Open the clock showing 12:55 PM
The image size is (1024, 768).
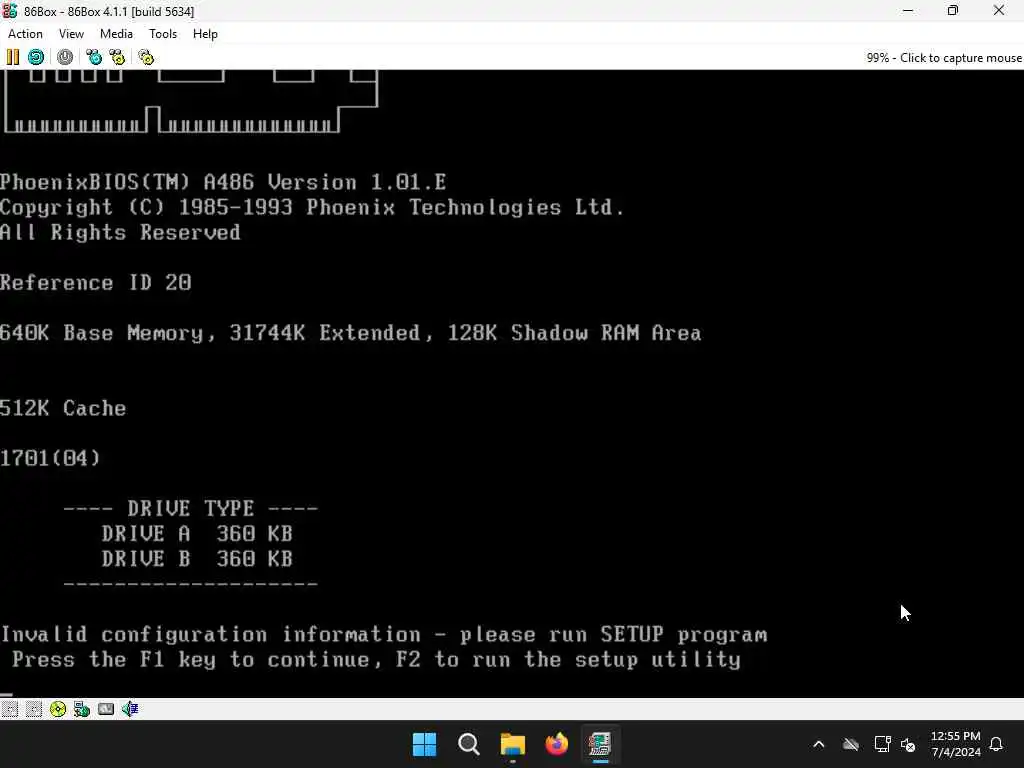pos(955,744)
